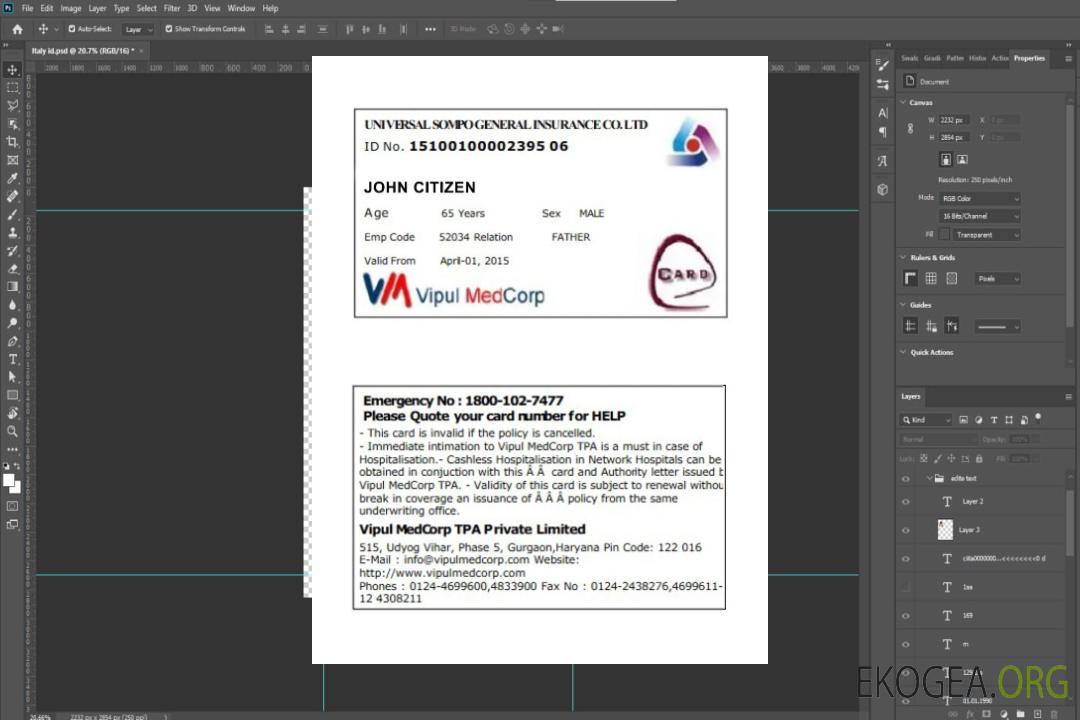Screen dimensions: 1080x720
Task: Open the Image menu
Action: point(70,8)
